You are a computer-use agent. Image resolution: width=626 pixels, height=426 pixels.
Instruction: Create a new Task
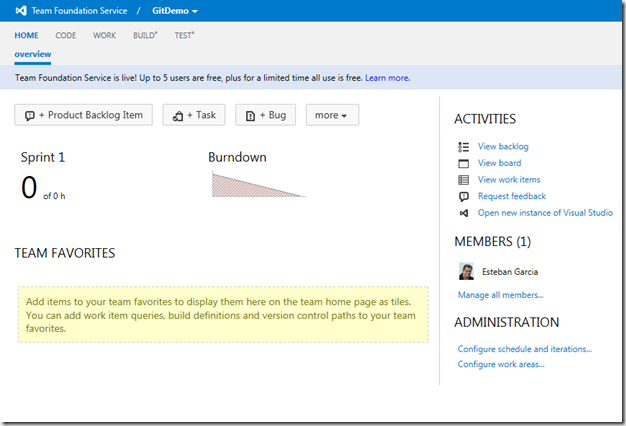click(x=194, y=115)
